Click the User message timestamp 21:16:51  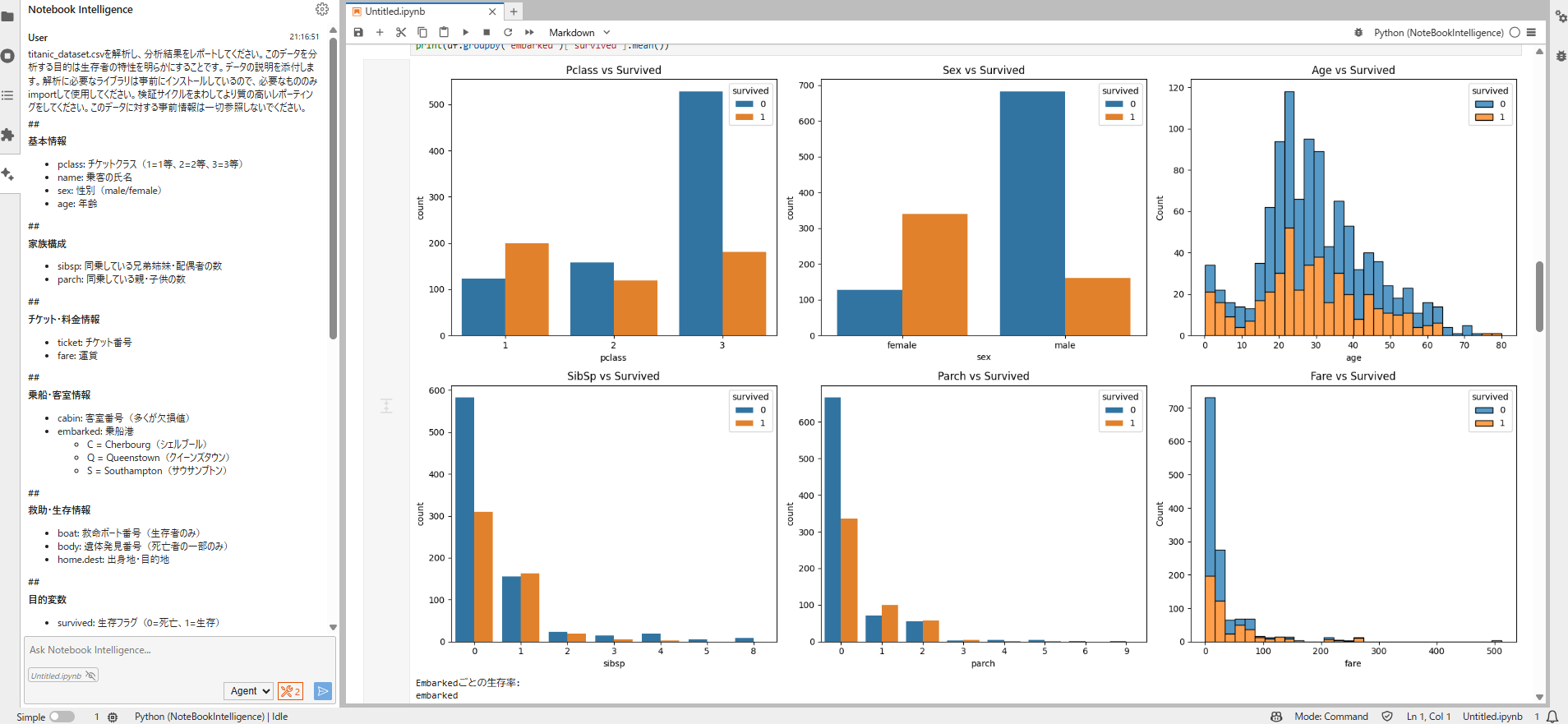click(x=304, y=37)
